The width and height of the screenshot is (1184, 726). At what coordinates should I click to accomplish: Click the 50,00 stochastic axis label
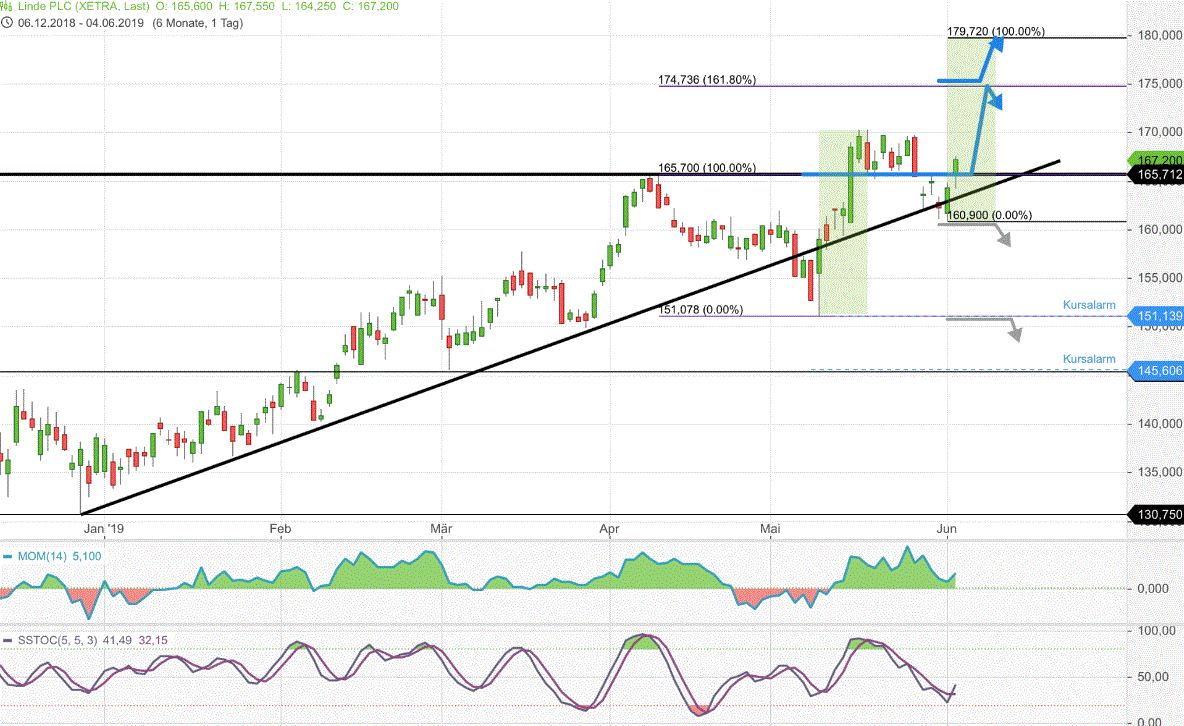(1154, 677)
